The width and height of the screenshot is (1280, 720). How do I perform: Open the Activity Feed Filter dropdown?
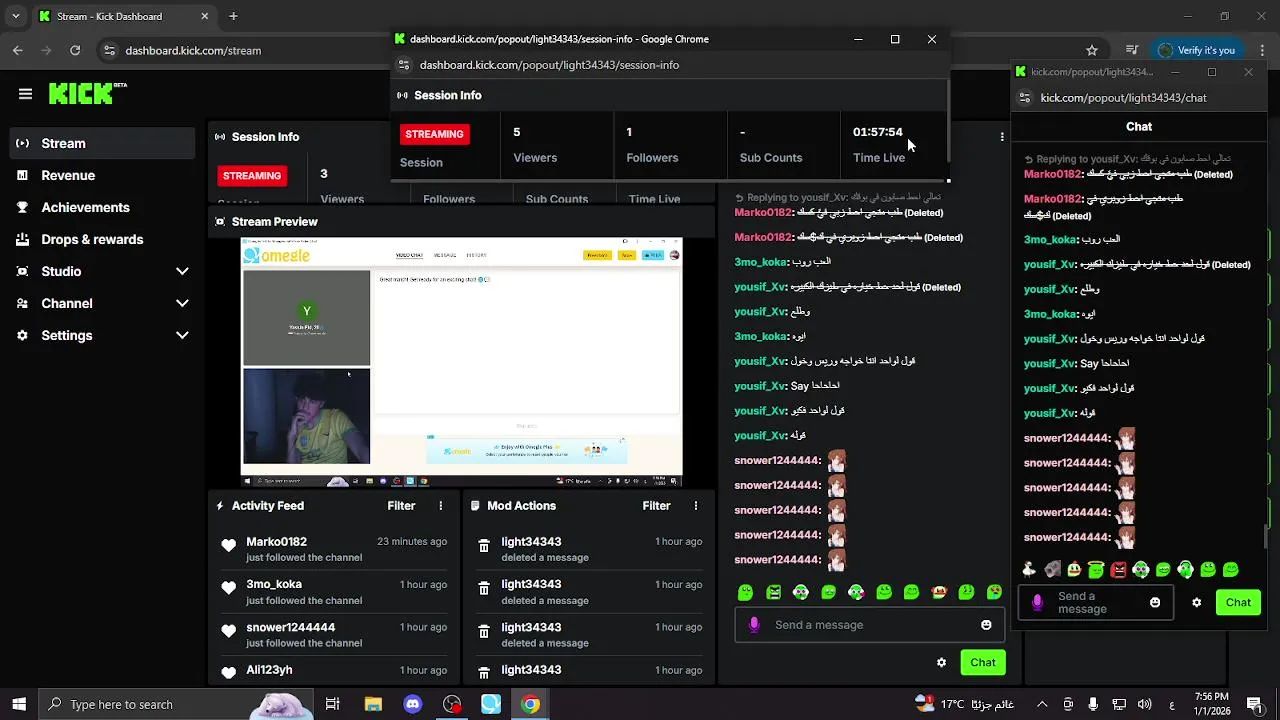click(401, 506)
